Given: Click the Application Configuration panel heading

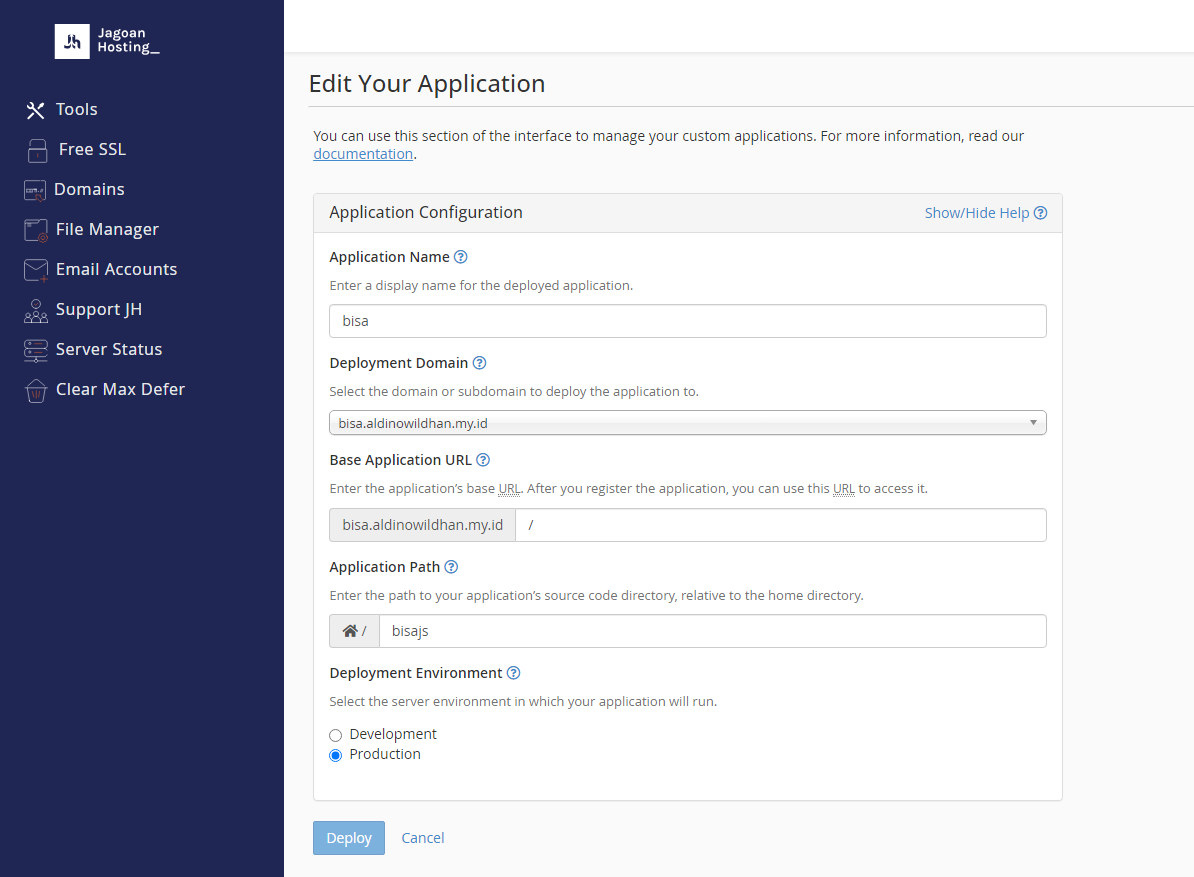Looking at the screenshot, I should pos(426,212).
